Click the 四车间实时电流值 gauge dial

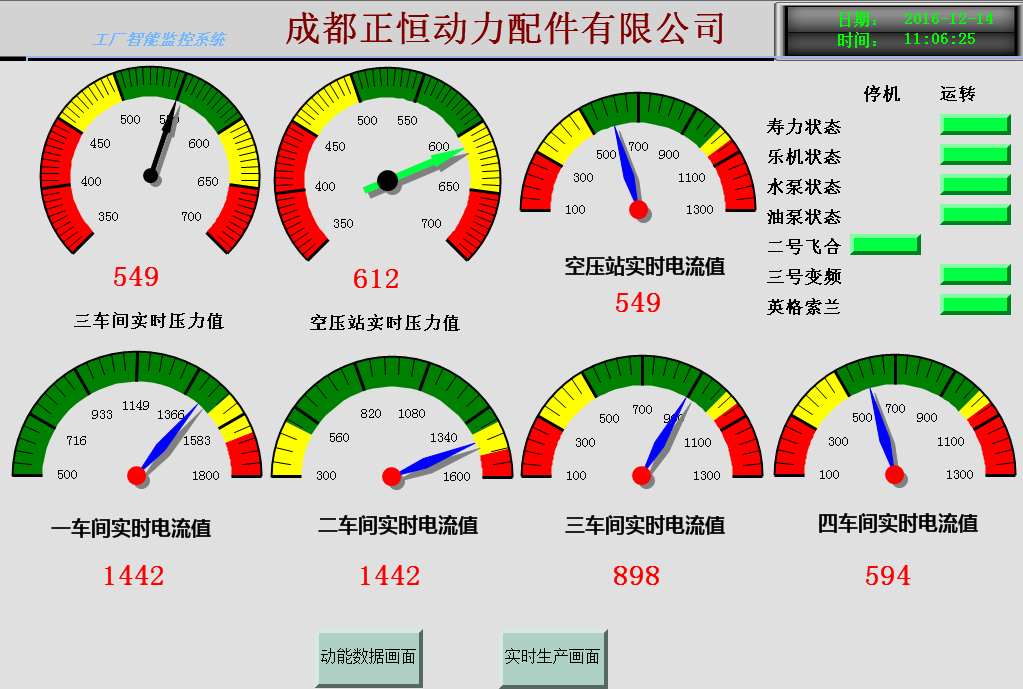click(x=895, y=420)
